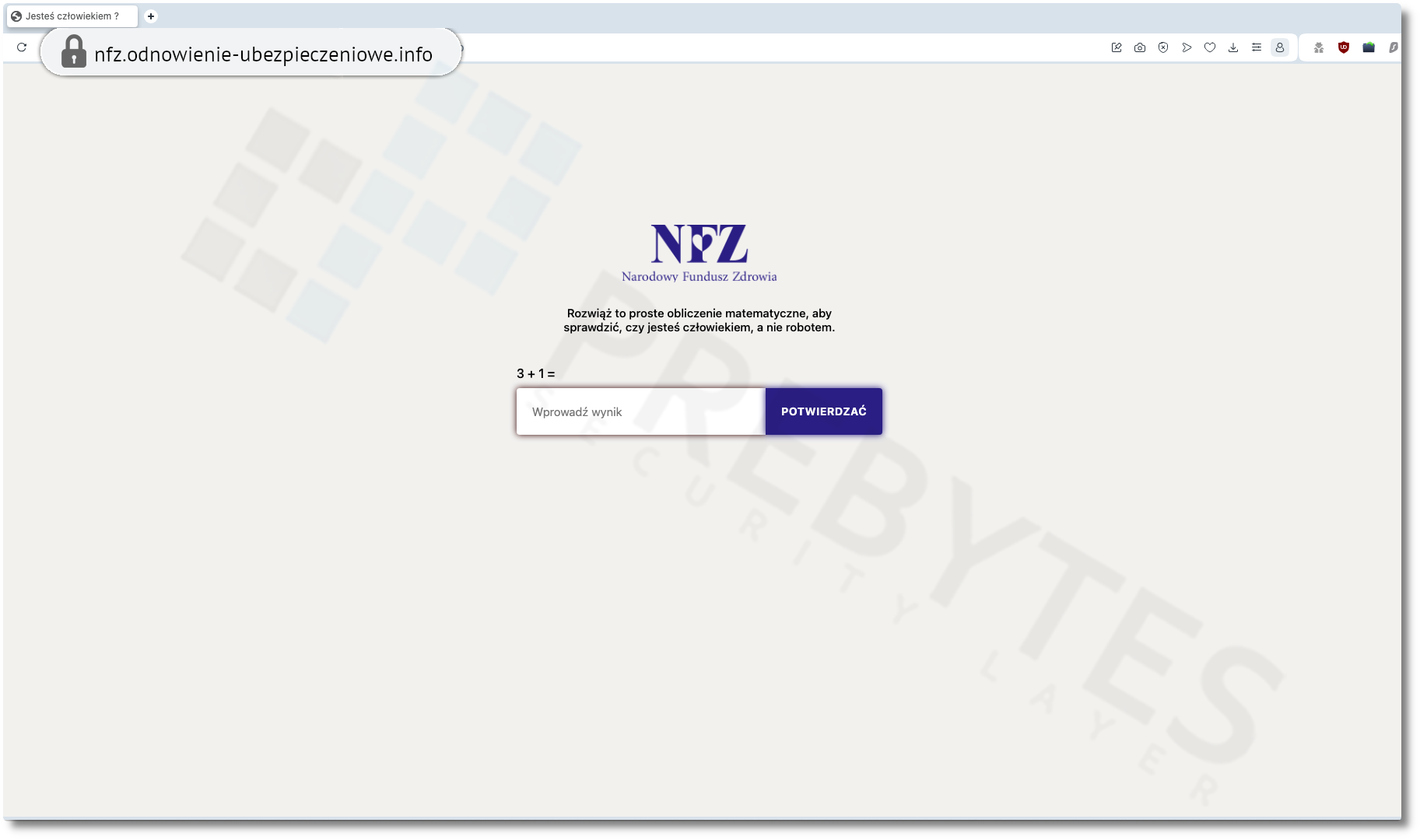
Task: Click the paper plane send icon
Action: 1187,47
